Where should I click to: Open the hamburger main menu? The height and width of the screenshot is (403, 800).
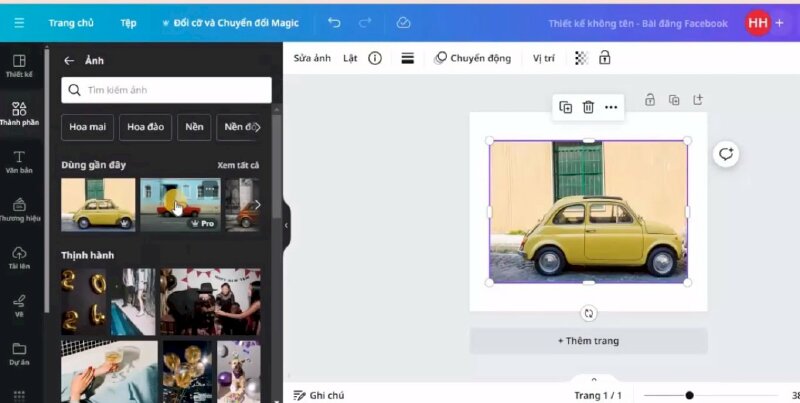18,22
